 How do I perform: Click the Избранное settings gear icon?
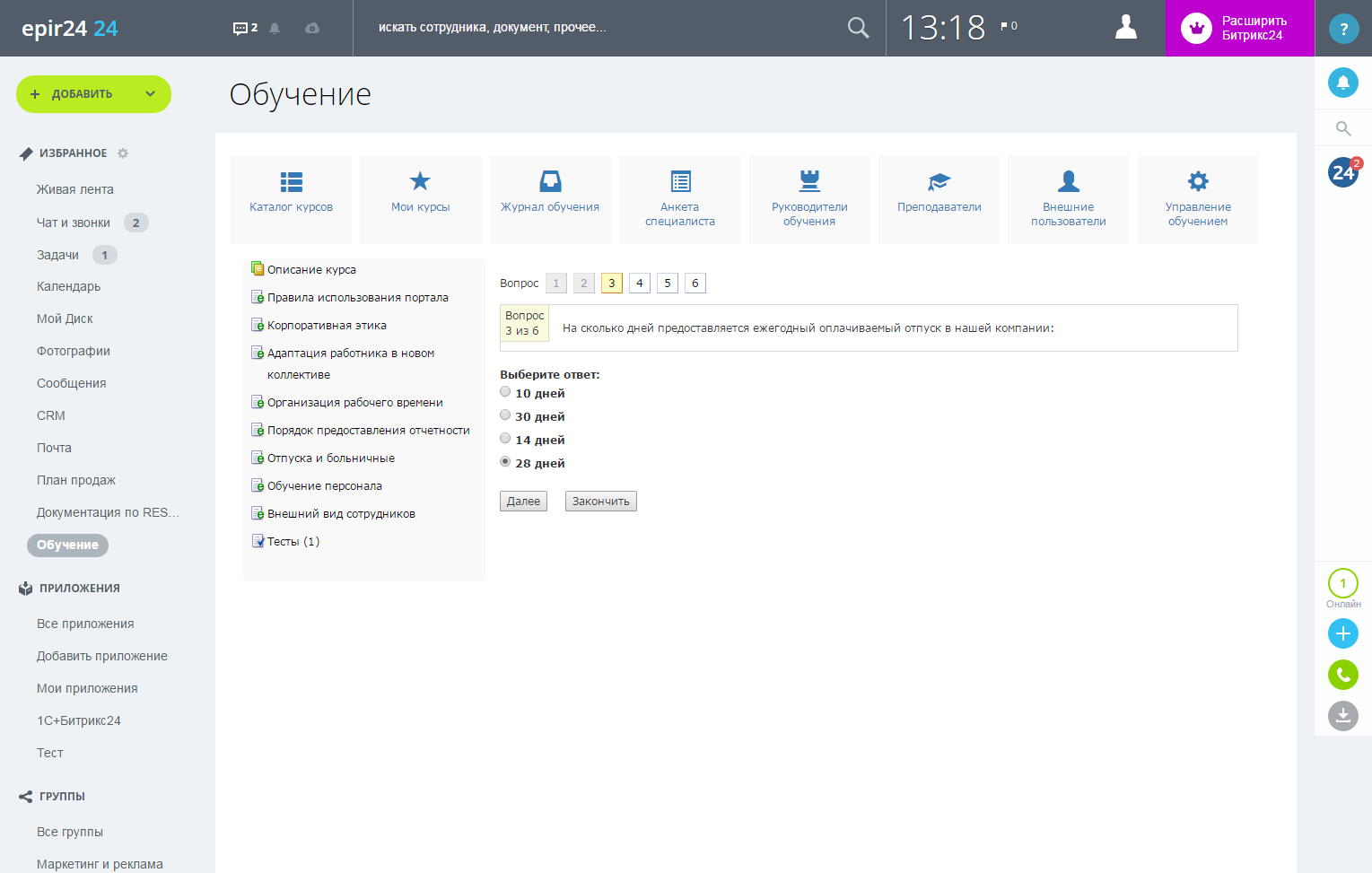click(x=123, y=153)
